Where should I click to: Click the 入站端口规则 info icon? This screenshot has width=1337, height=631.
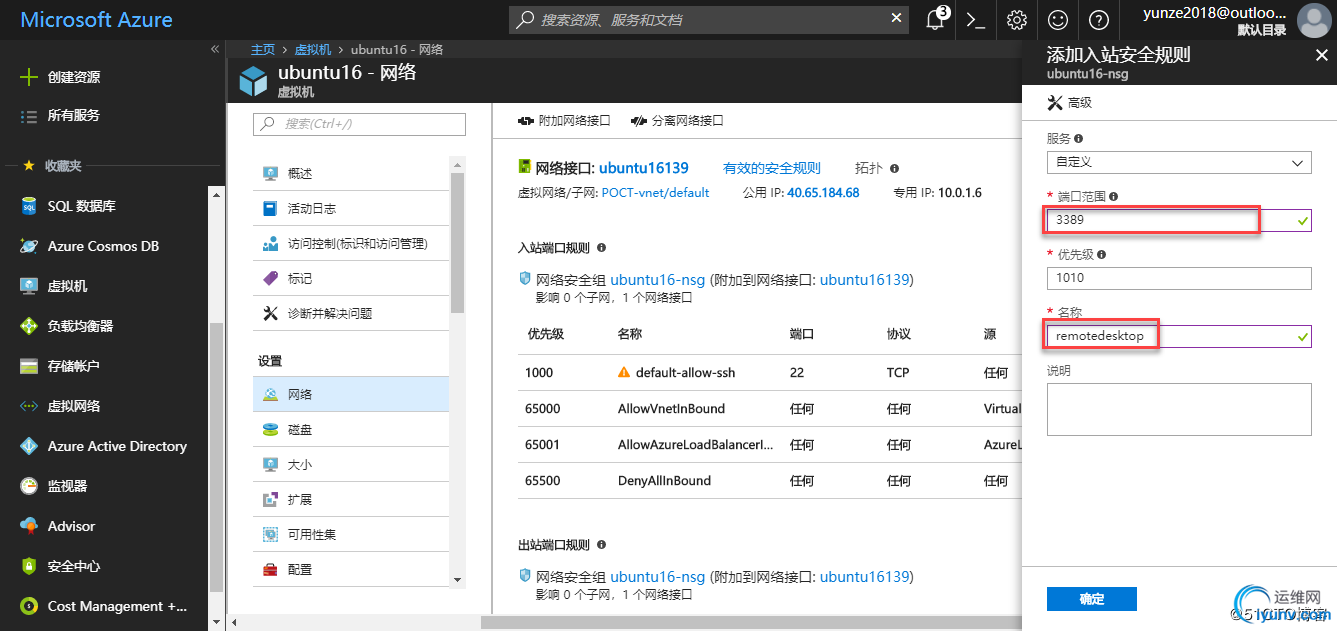[601, 248]
